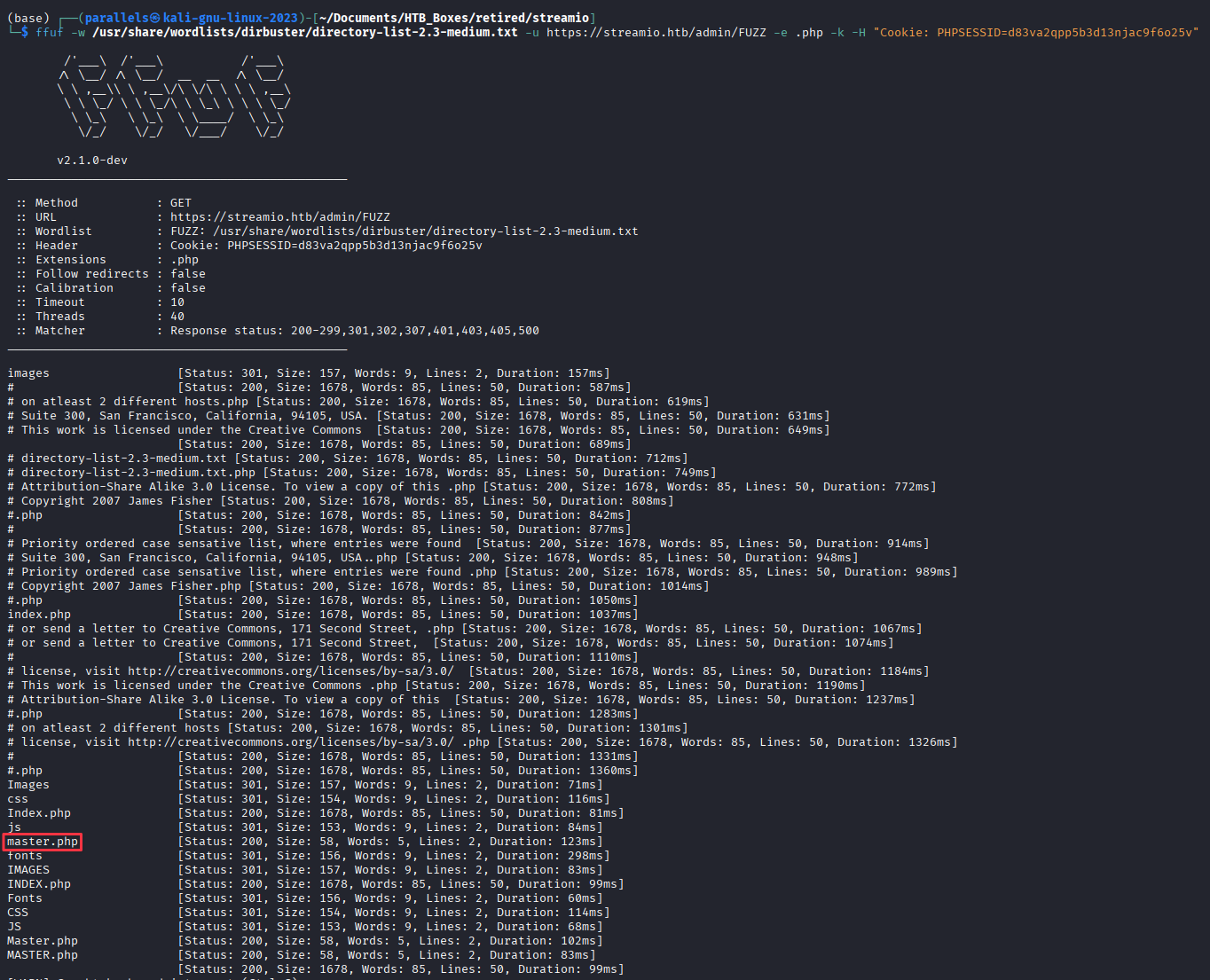Select the ':: Matcher' label
Viewport: 1210px width, 980px height.
(x=50, y=331)
